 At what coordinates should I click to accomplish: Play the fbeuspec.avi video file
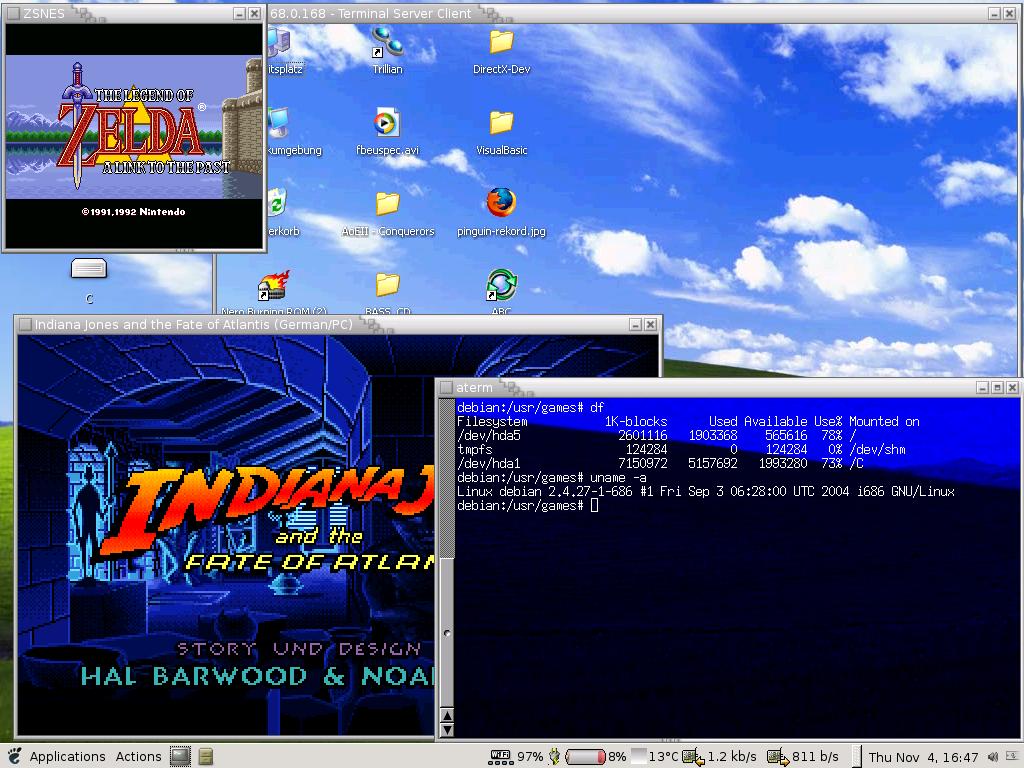pyautogui.click(x=386, y=124)
